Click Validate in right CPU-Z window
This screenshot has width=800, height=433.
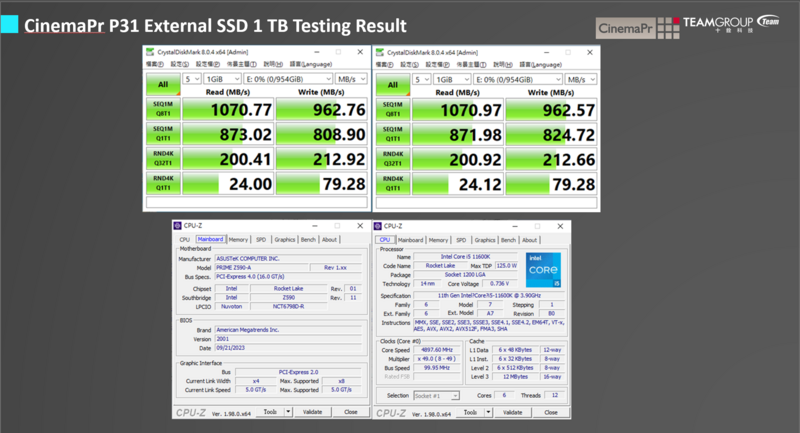point(512,412)
